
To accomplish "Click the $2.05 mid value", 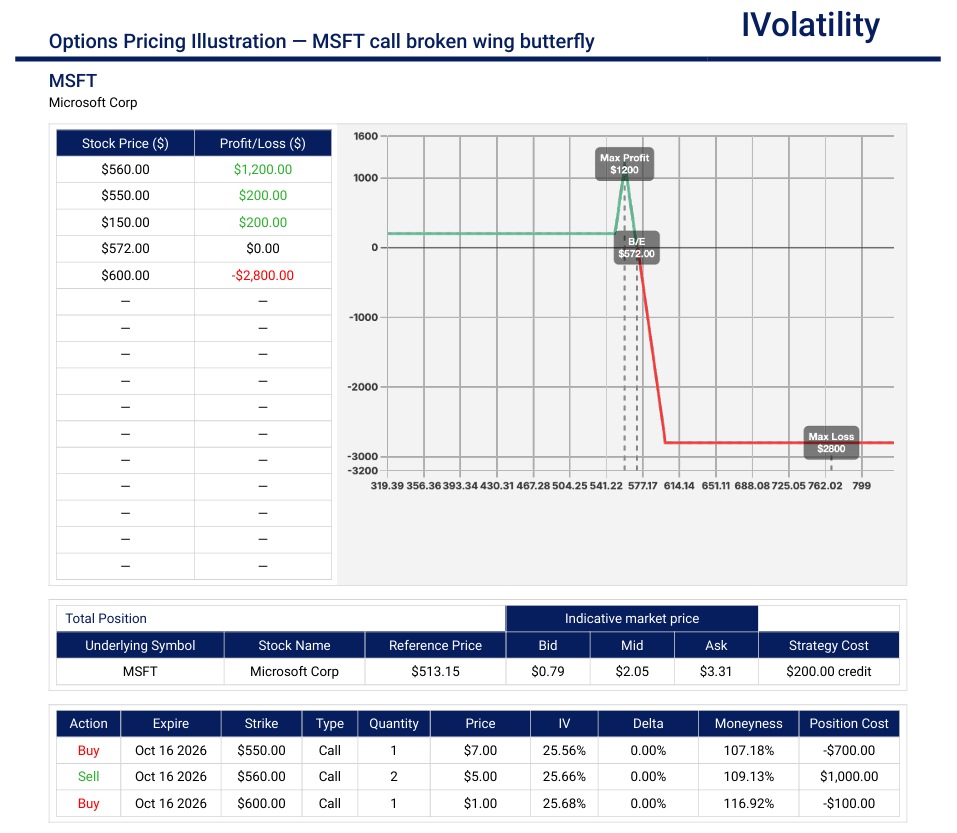I will point(632,671).
